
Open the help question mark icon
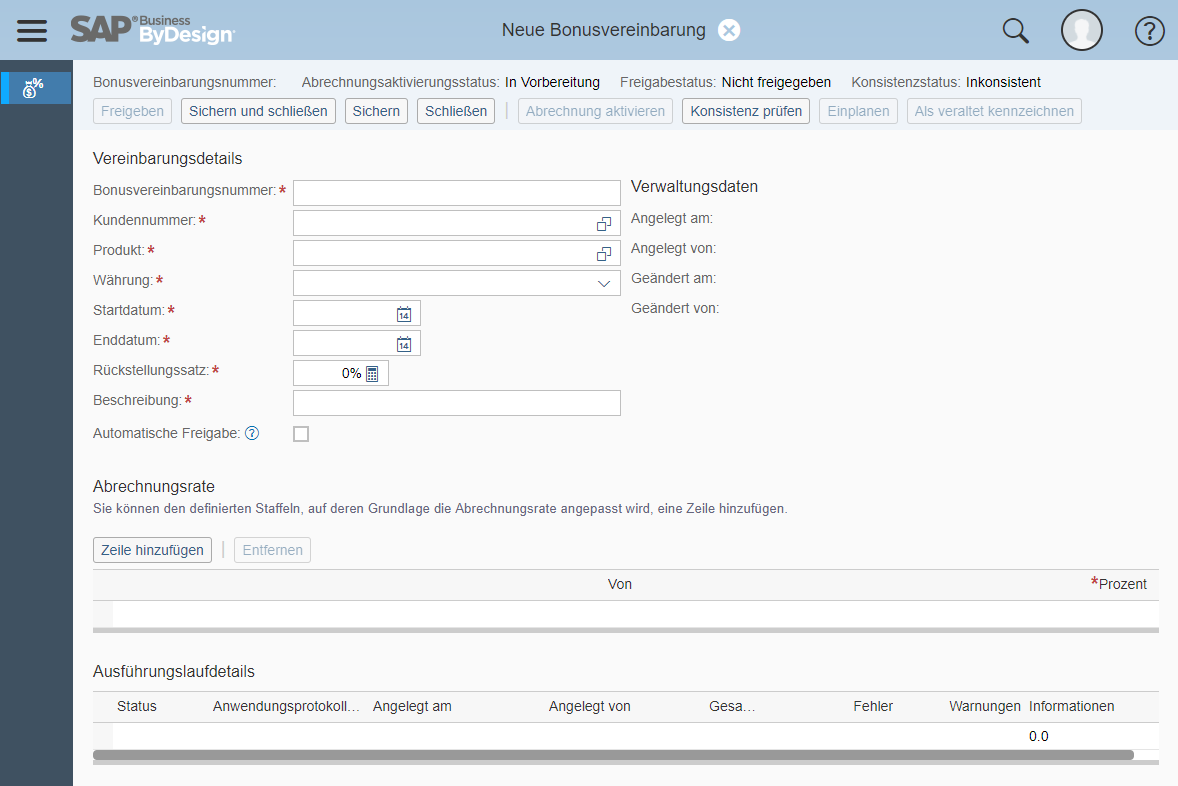click(x=1149, y=31)
